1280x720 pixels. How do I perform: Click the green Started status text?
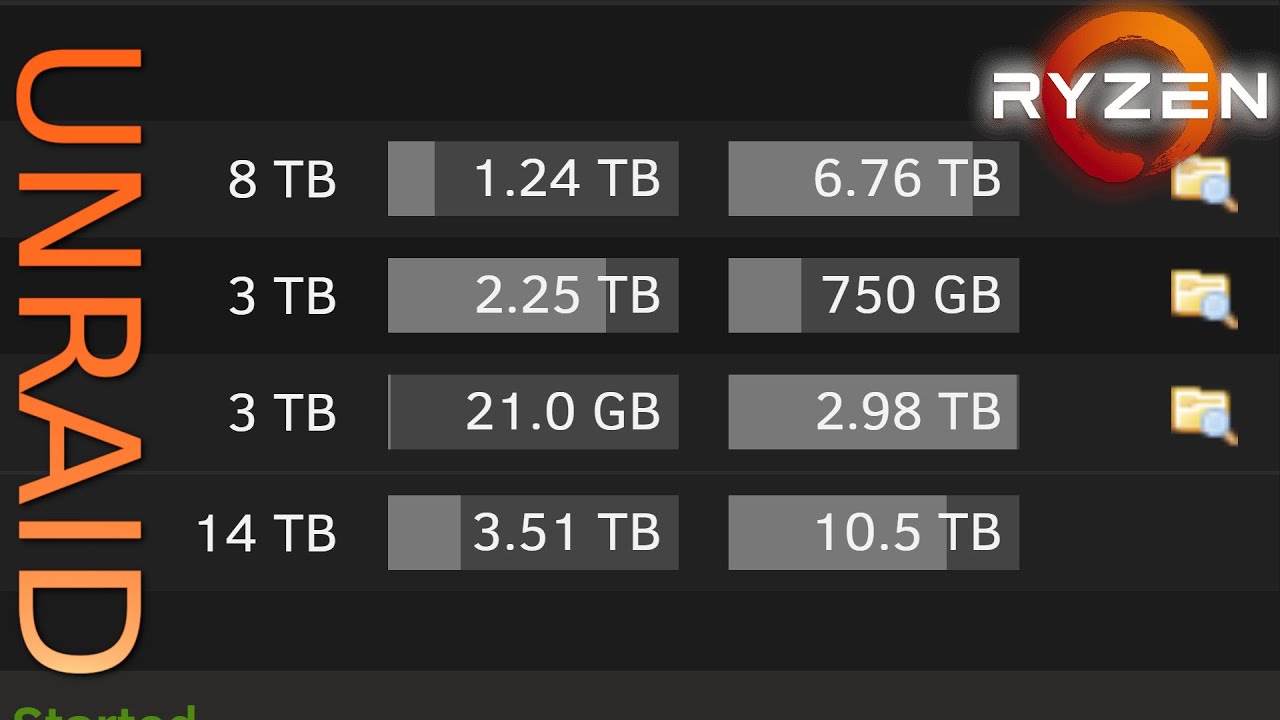click(x=104, y=712)
